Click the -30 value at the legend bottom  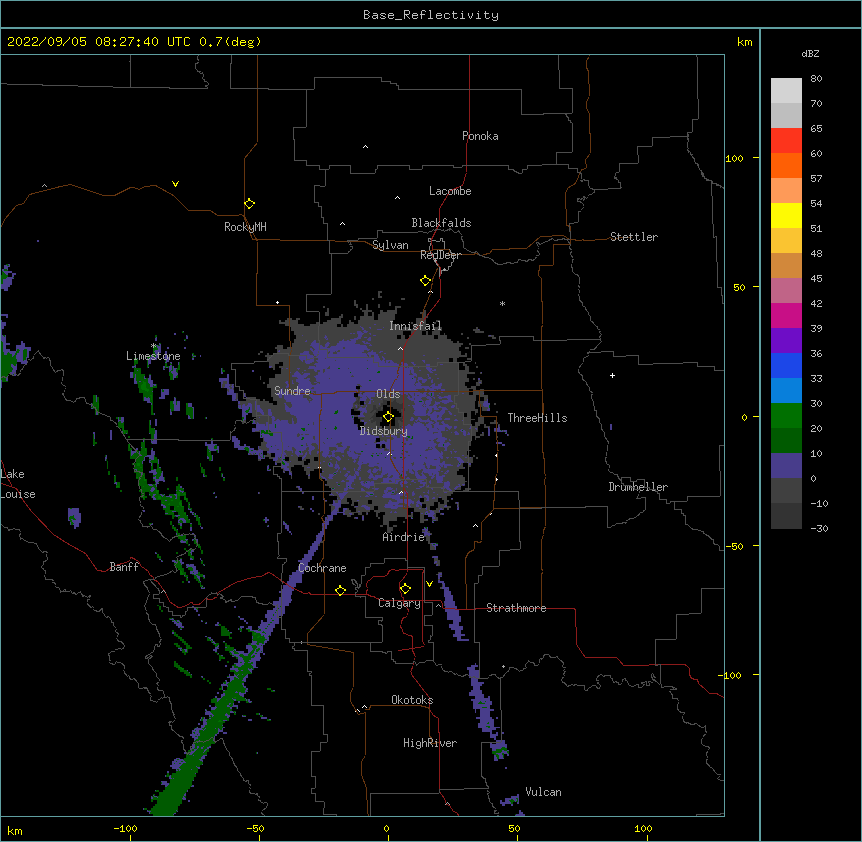coord(819,528)
